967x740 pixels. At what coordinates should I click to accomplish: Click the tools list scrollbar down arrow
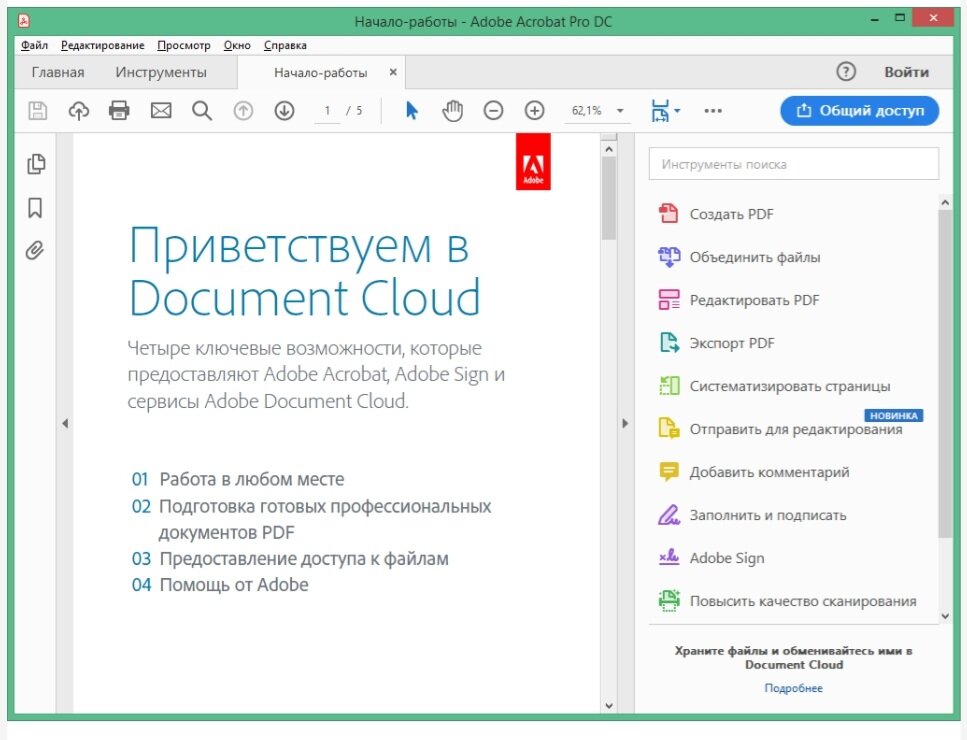coord(945,616)
